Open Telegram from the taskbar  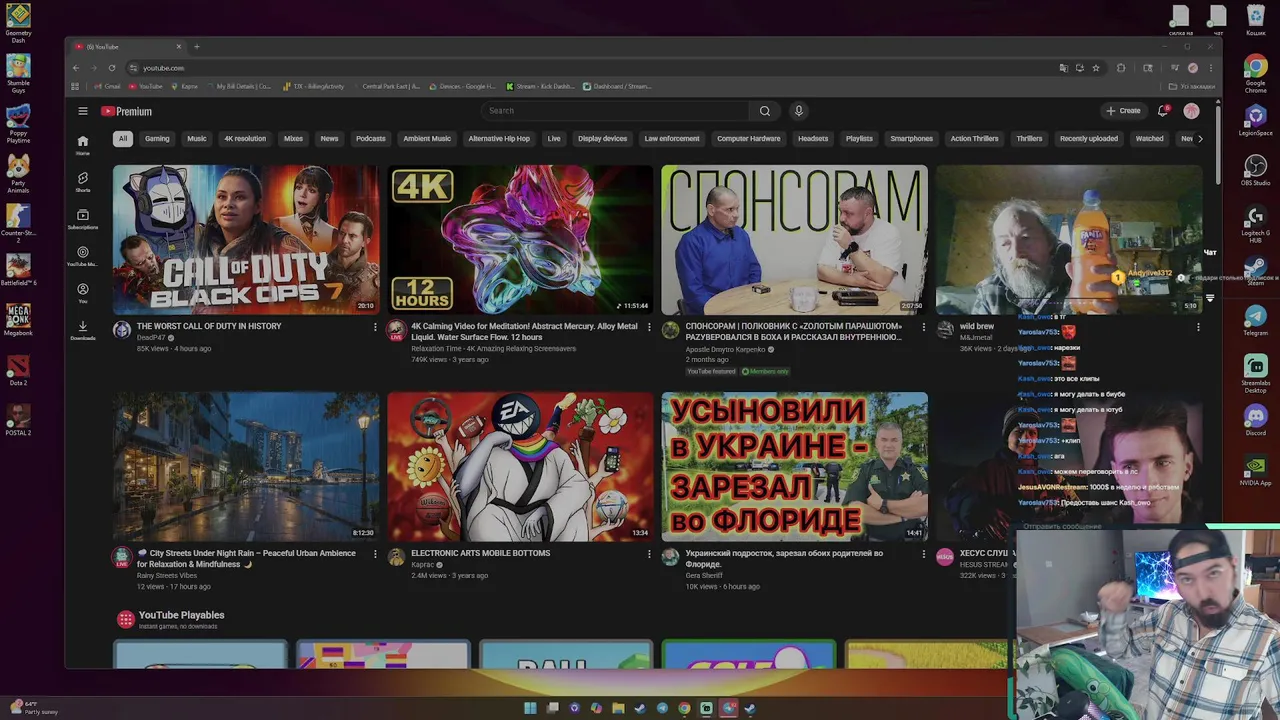click(x=662, y=708)
